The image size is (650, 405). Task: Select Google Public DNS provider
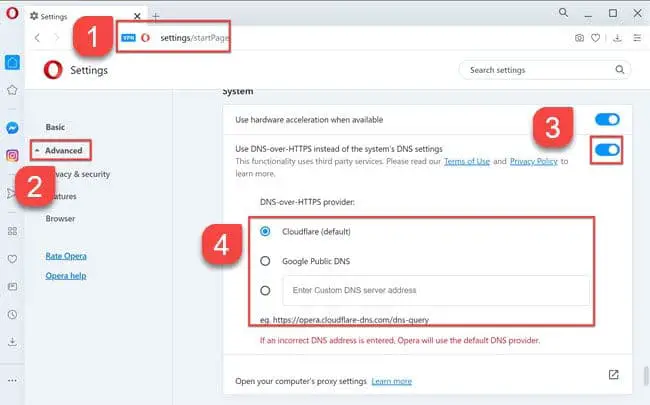[x=265, y=261]
